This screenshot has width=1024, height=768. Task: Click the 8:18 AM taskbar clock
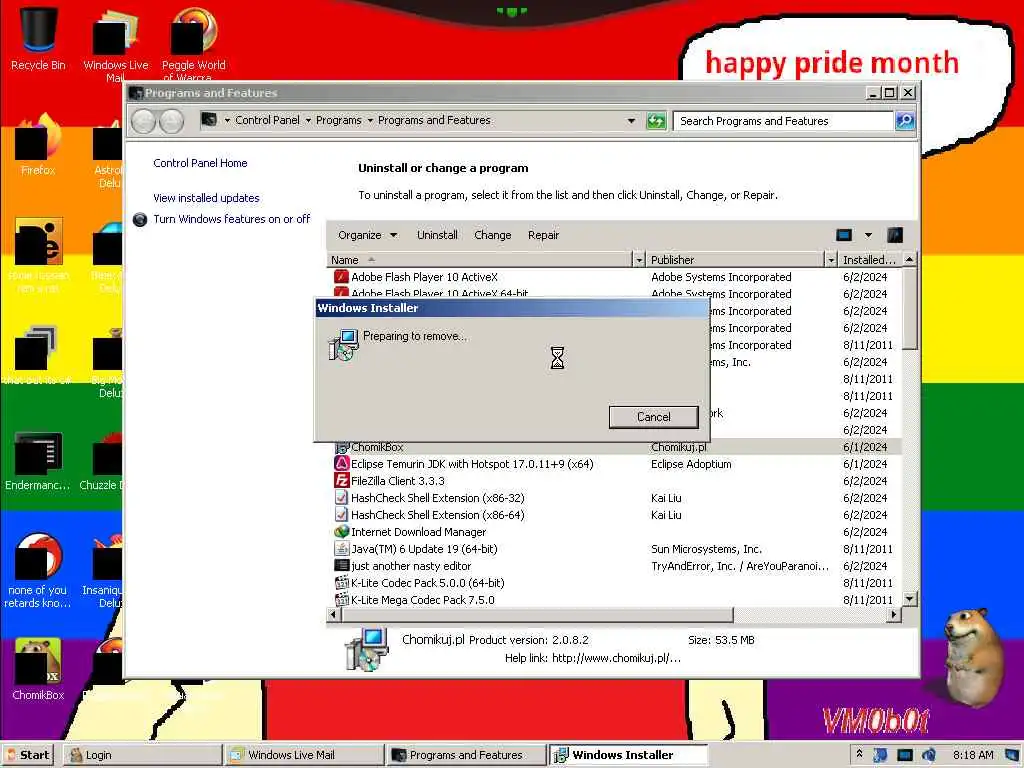point(972,755)
